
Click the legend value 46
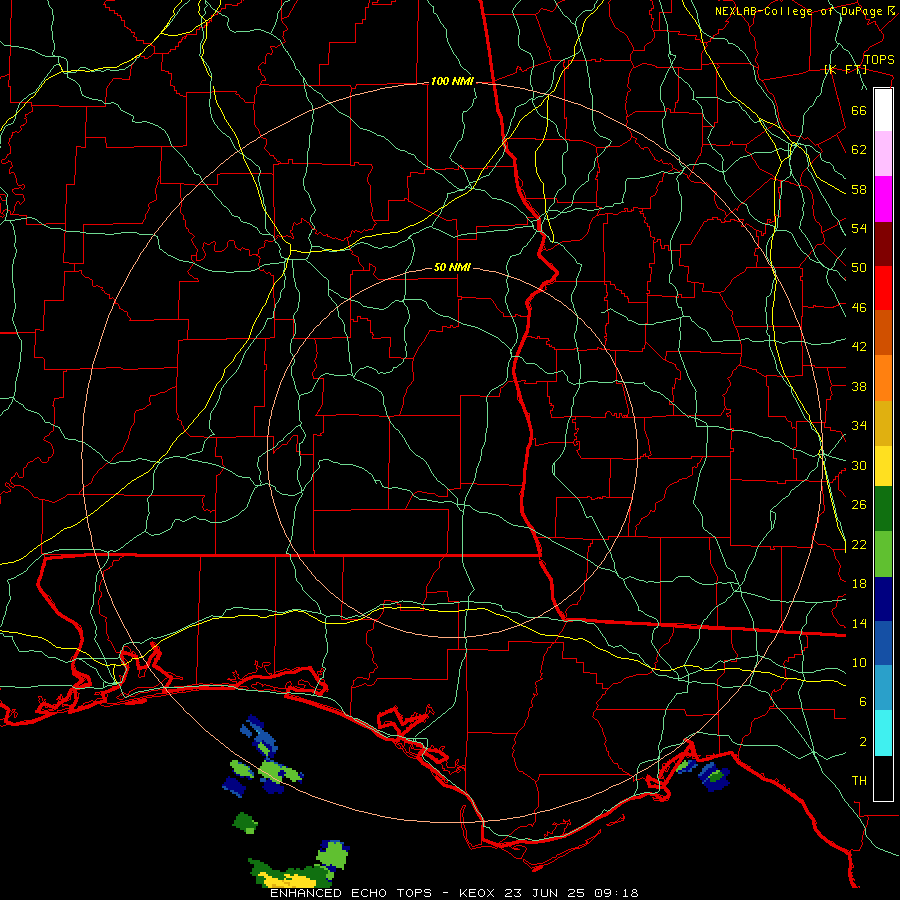[859, 307]
